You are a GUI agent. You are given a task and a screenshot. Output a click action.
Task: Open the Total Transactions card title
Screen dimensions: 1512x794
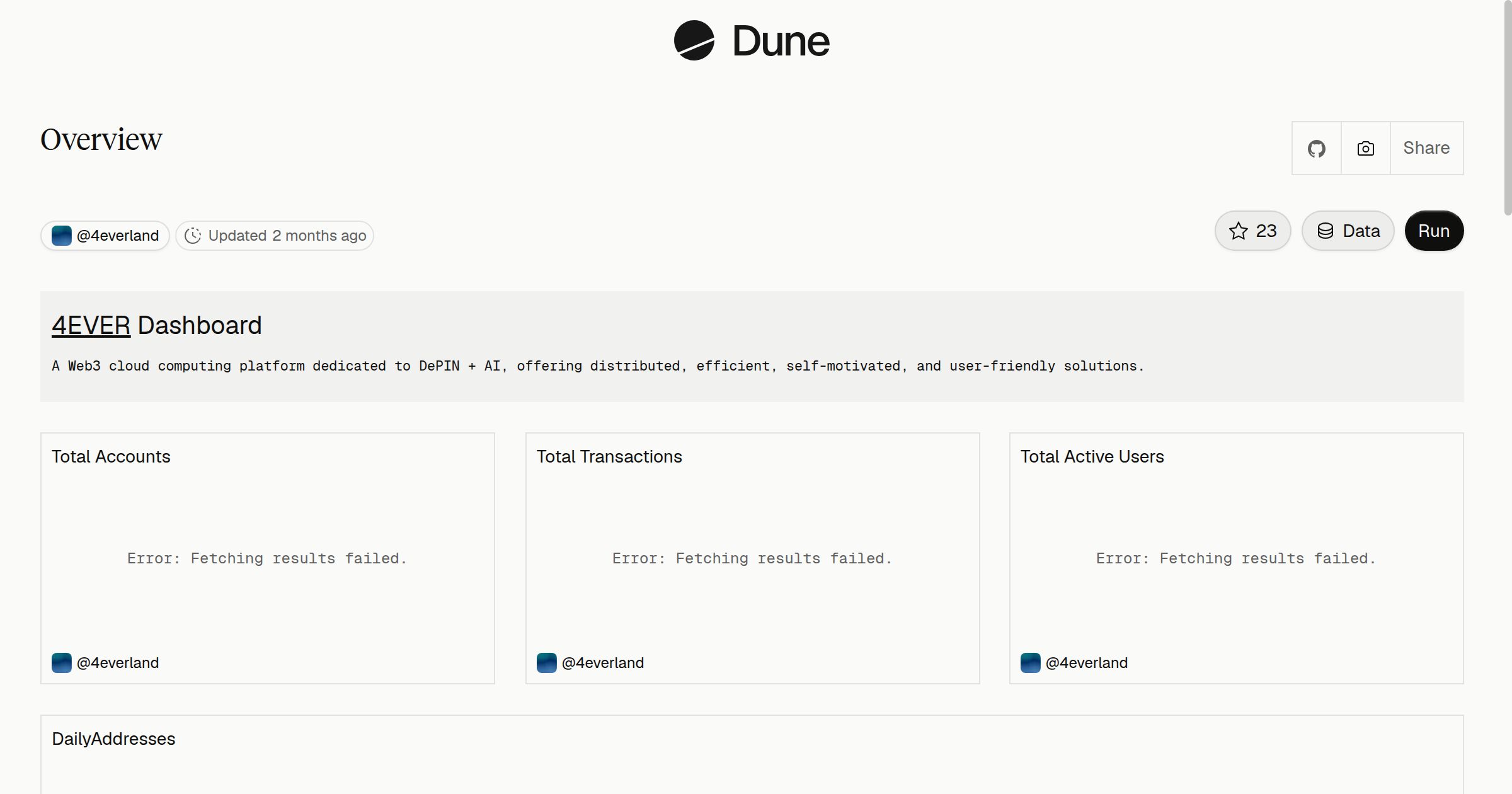609,456
